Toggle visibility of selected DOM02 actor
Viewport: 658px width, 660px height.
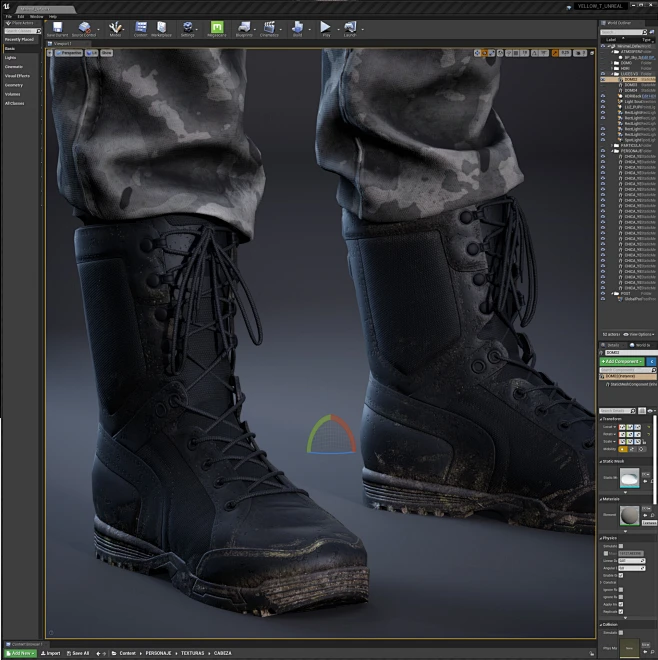coord(603,79)
